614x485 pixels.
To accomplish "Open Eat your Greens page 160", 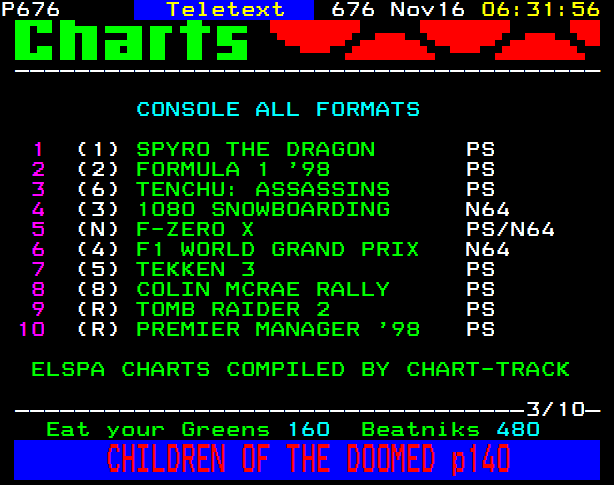I will [188, 429].
